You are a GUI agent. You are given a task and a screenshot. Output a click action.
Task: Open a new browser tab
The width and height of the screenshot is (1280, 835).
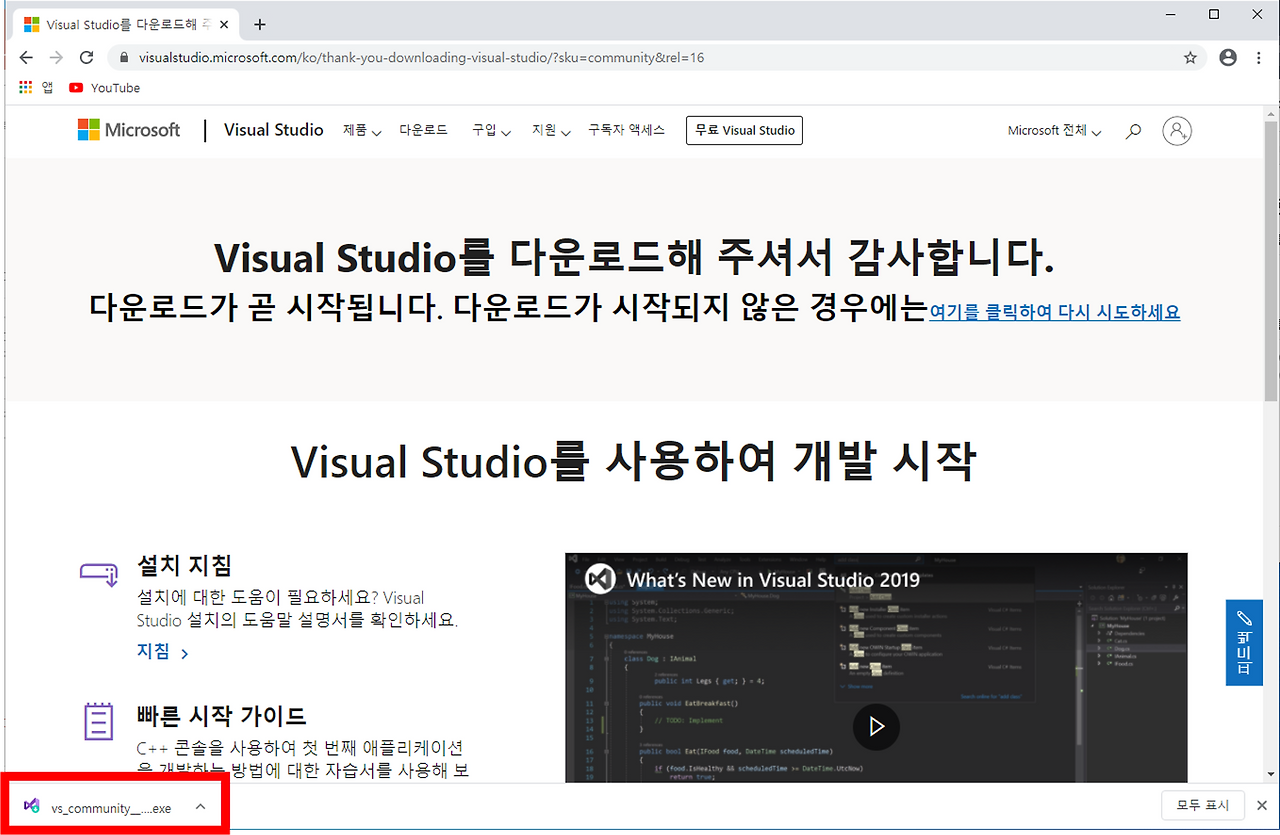pos(260,24)
